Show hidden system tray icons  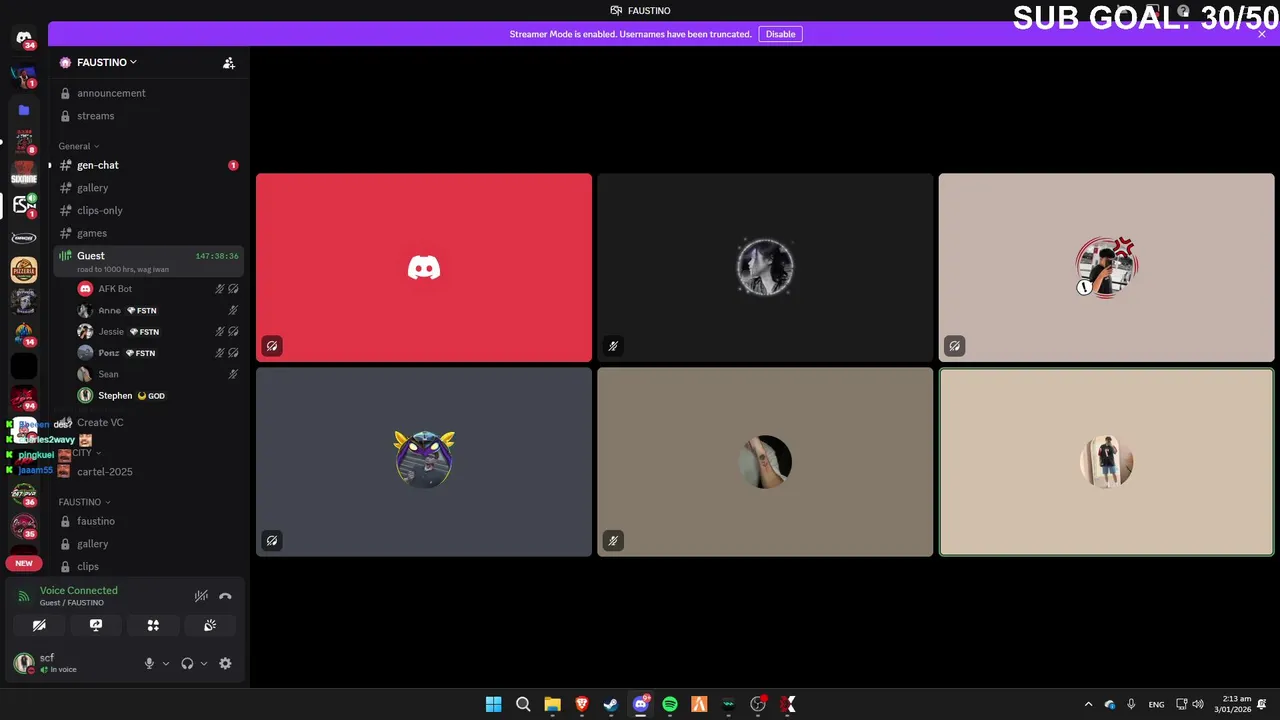pyautogui.click(x=1089, y=704)
